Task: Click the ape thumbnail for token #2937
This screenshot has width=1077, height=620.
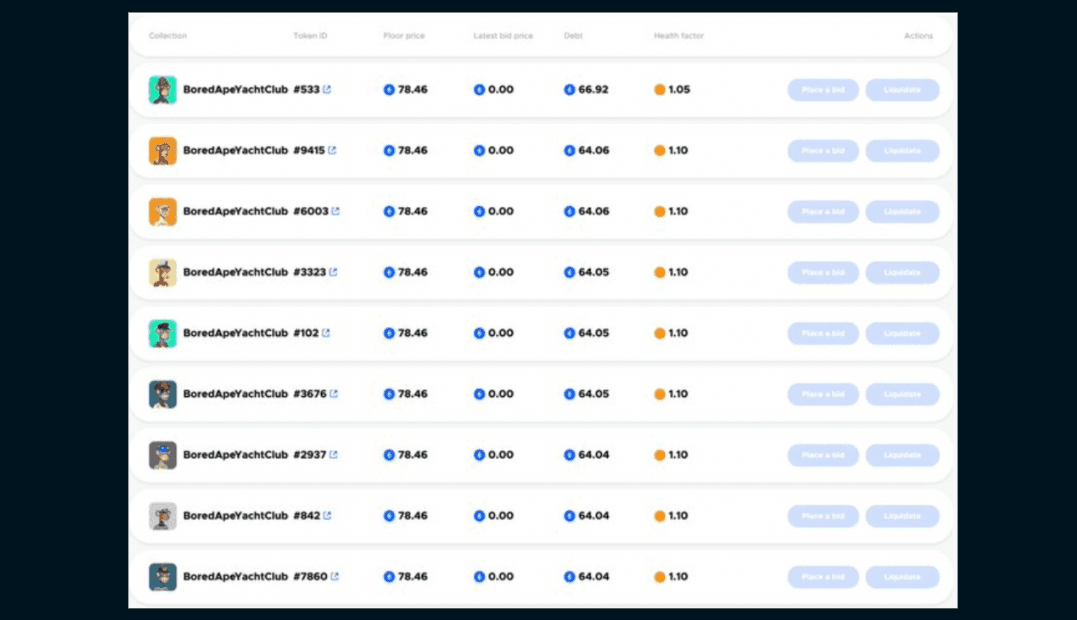Action: click(x=163, y=455)
